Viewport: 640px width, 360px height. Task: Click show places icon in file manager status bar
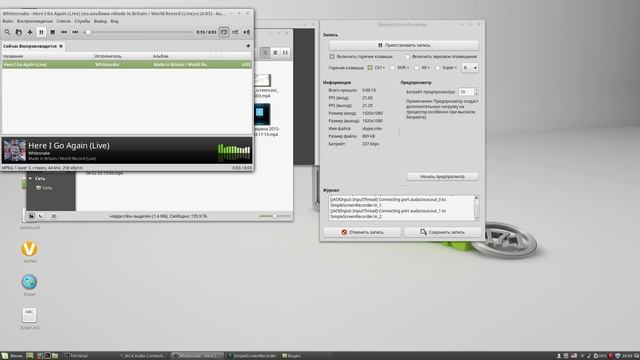coord(31,216)
